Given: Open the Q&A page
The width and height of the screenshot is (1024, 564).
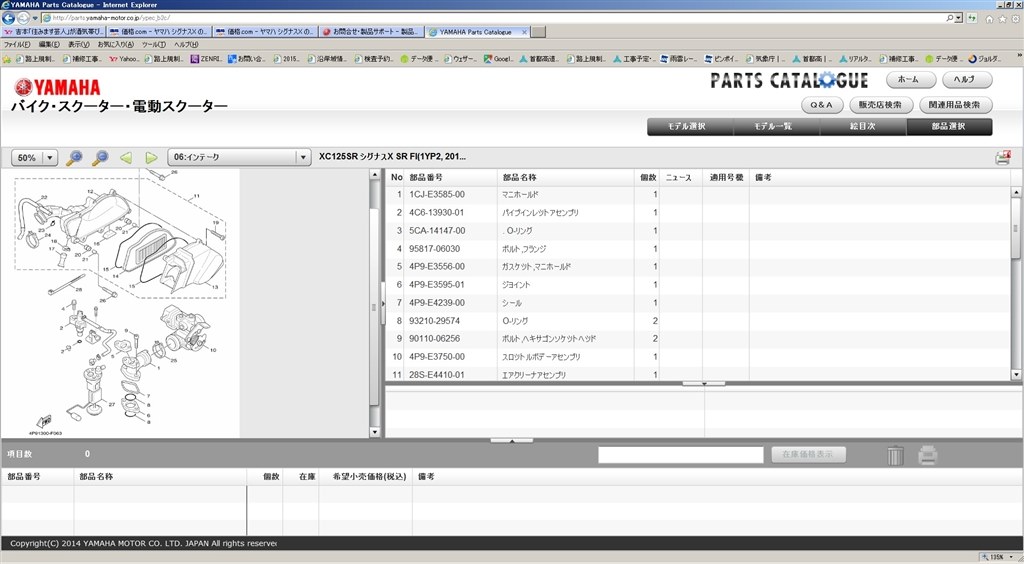Looking at the screenshot, I should tap(822, 104).
